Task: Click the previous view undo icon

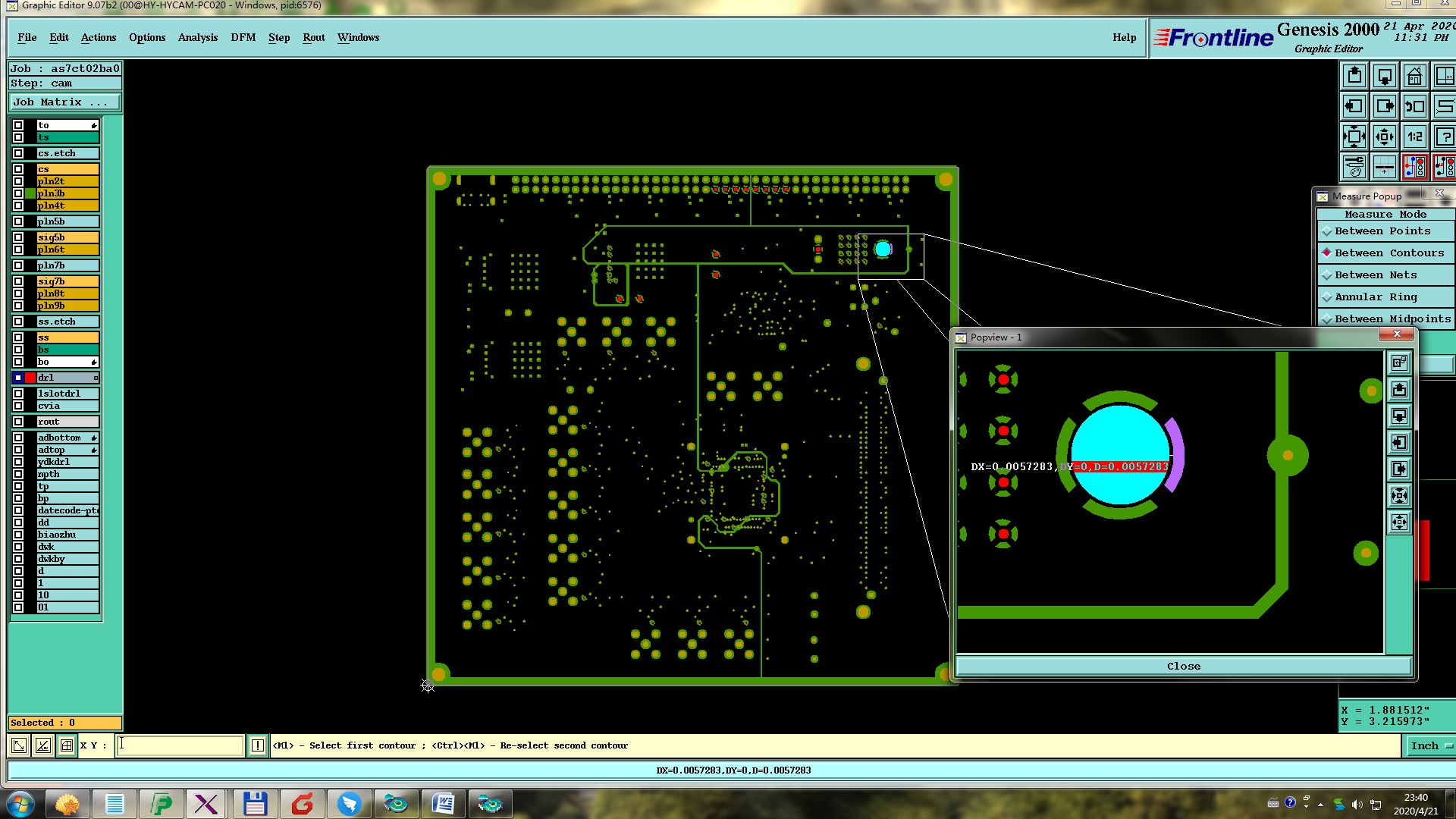Action: click(x=1414, y=107)
